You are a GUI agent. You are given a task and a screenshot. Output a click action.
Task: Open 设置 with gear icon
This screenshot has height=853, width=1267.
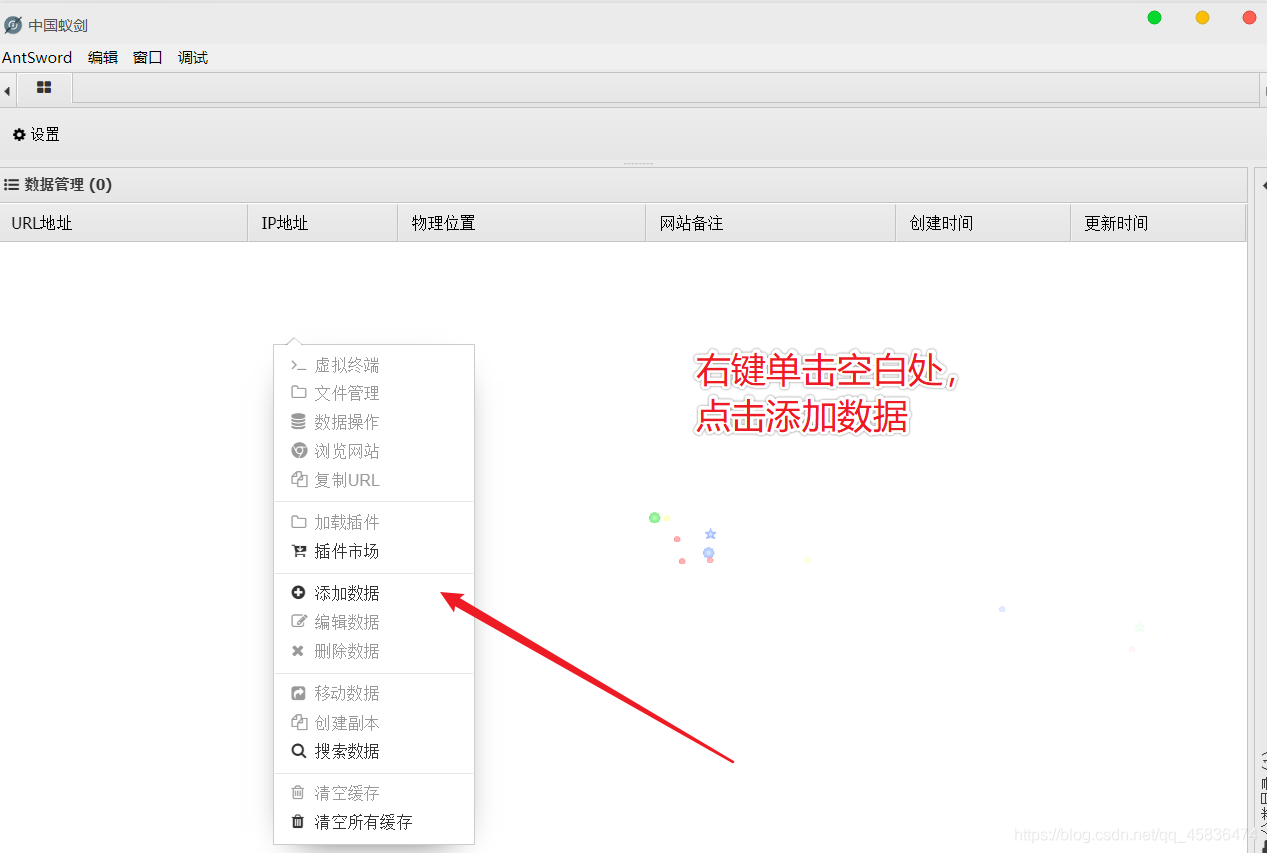[36, 134]
